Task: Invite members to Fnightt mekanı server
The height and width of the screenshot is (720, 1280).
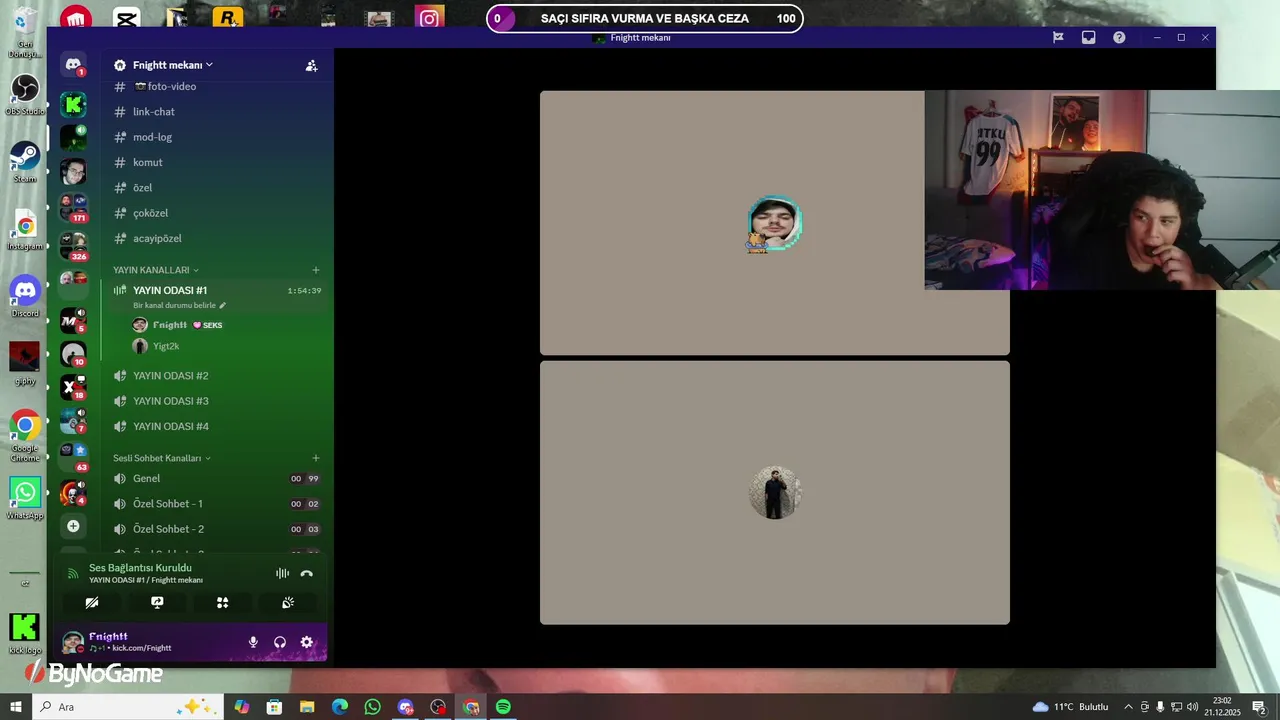Action: tap(311, 65)
